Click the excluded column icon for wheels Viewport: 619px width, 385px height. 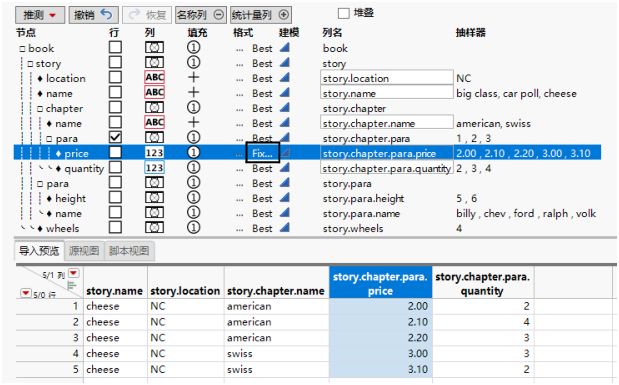click(154, 228)
